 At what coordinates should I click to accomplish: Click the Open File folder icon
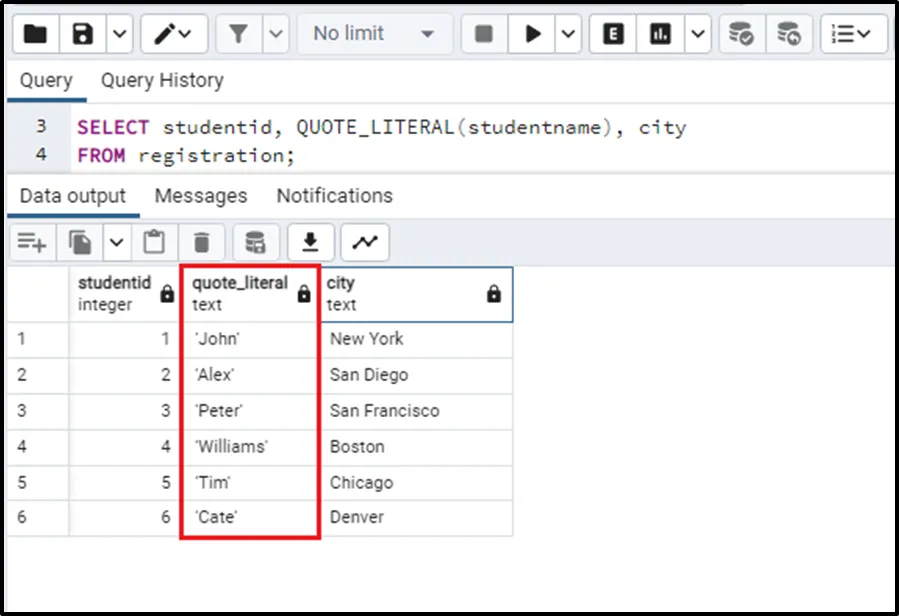click(x=36, y=34)
